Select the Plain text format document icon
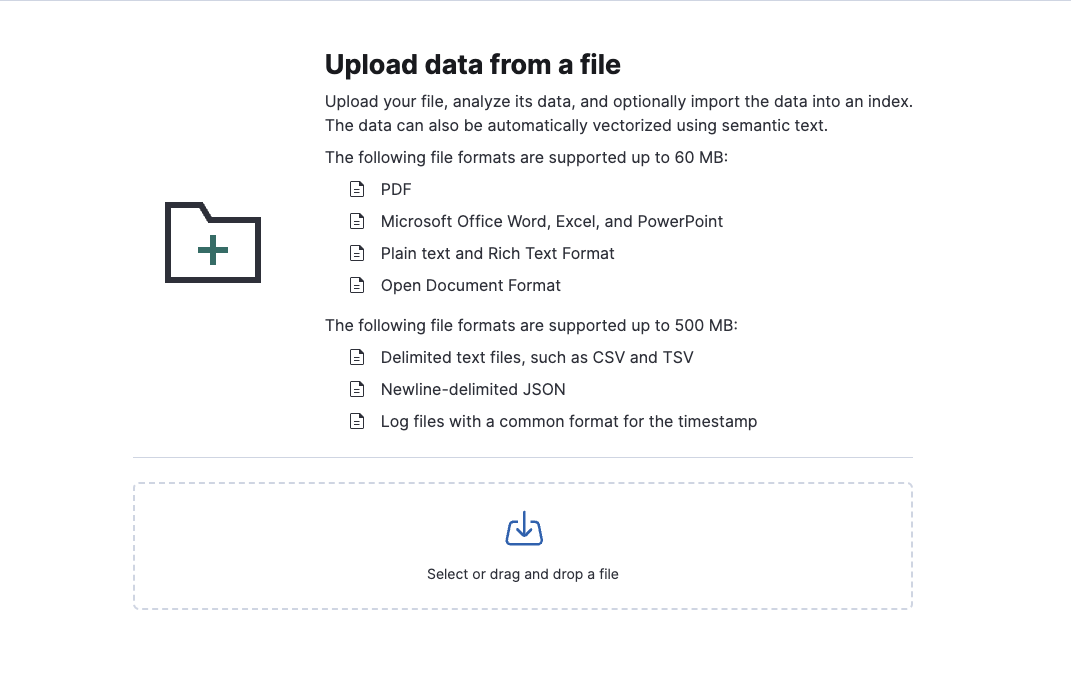1071x688 pixels. coord(357,253)
